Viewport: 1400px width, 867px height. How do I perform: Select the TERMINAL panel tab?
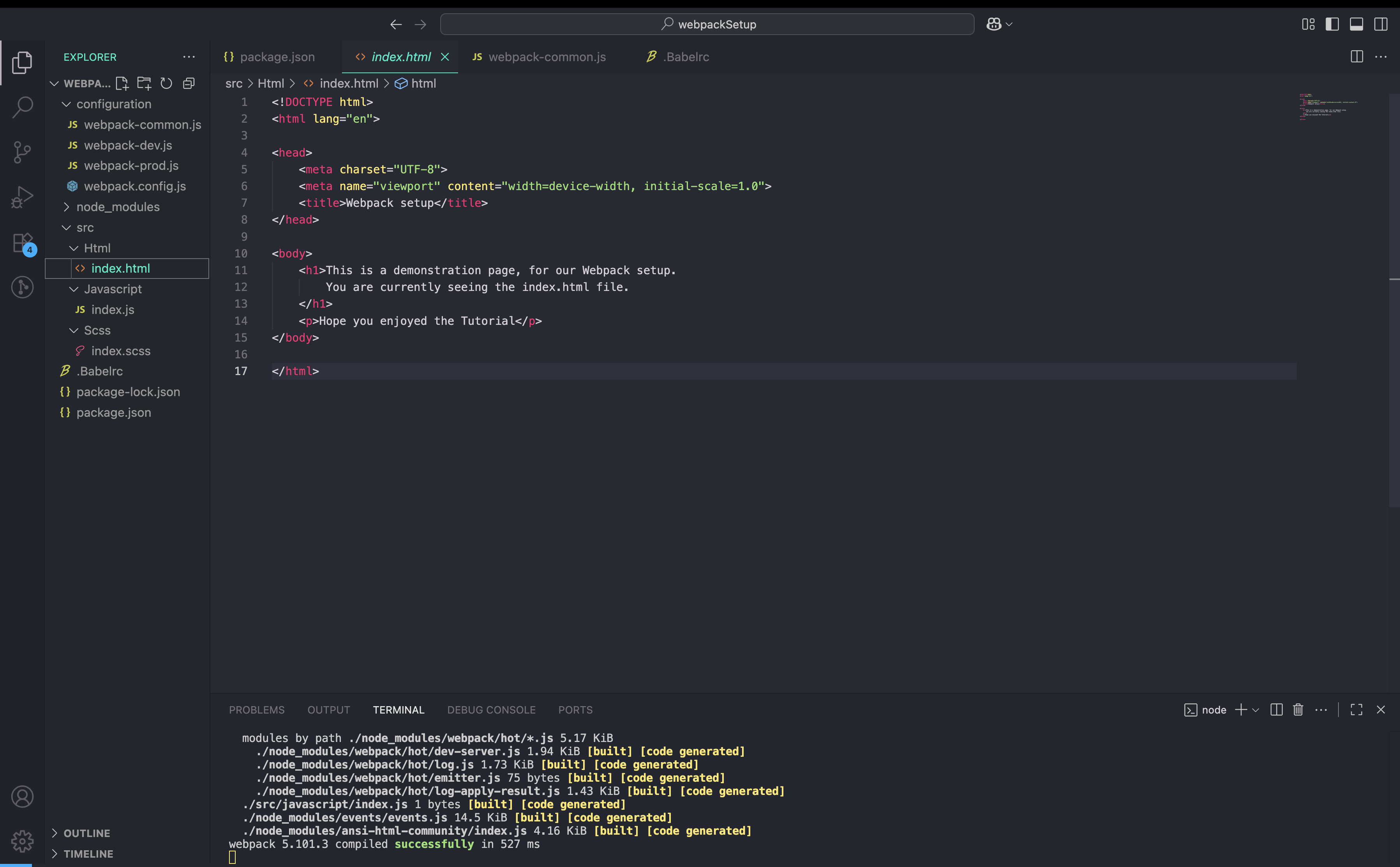pyautogui.click(x=398, y=710)
